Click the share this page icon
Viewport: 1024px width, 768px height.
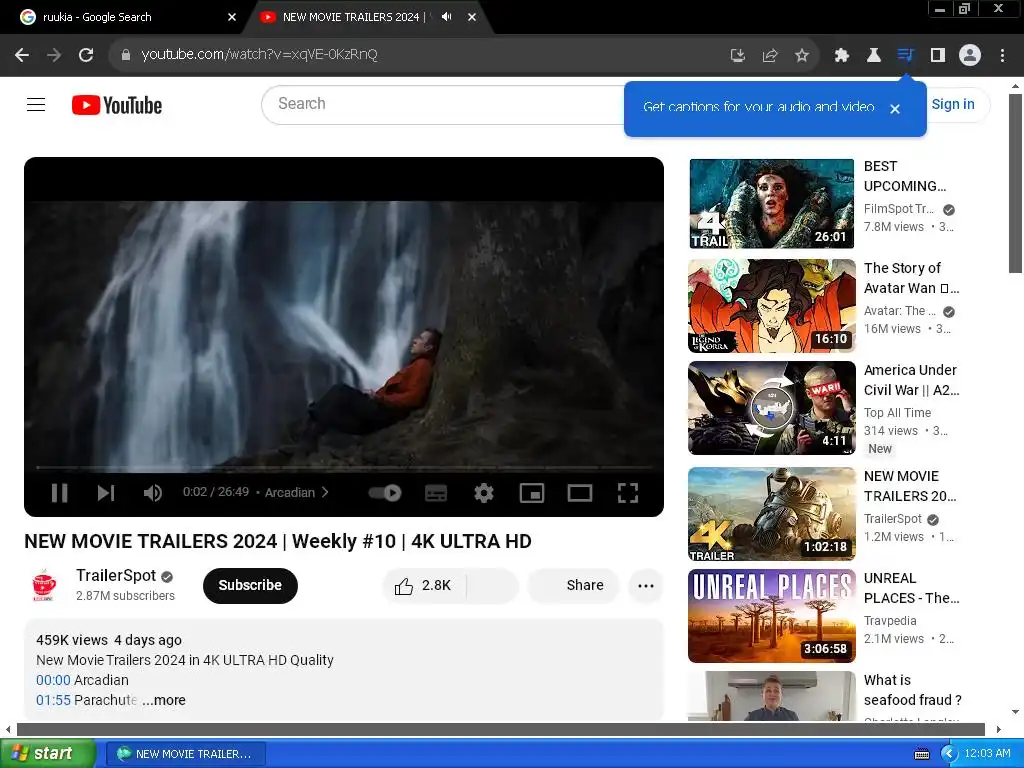[x=770, y=56]
